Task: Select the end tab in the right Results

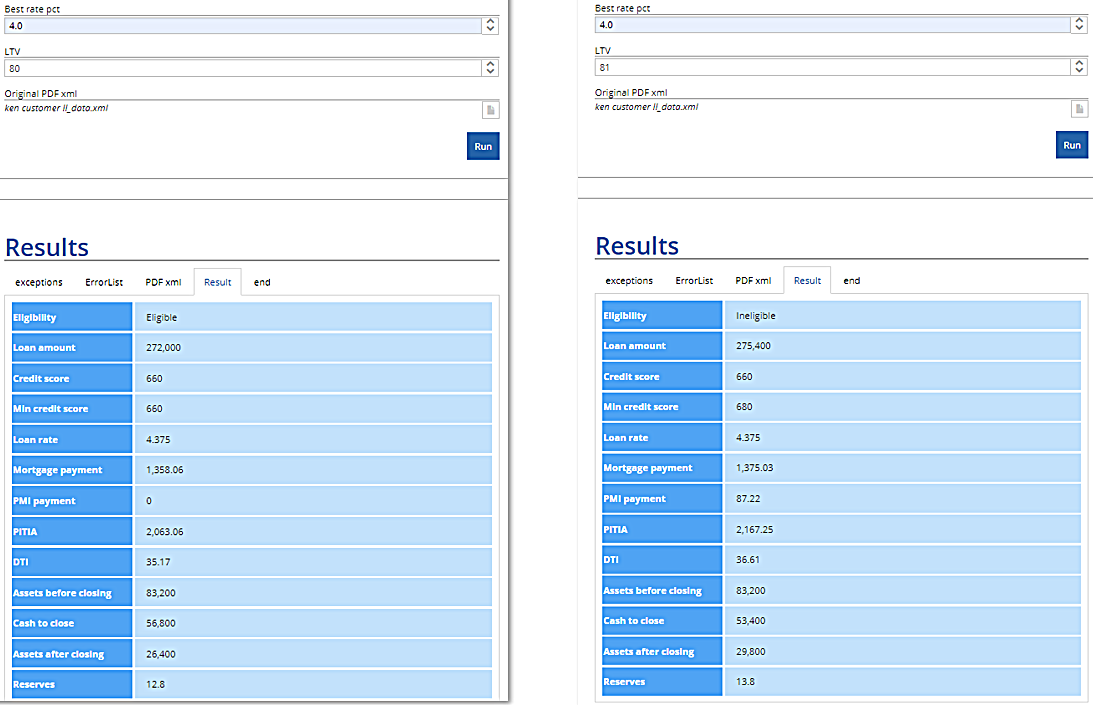Action: click(x=852, y=281)
